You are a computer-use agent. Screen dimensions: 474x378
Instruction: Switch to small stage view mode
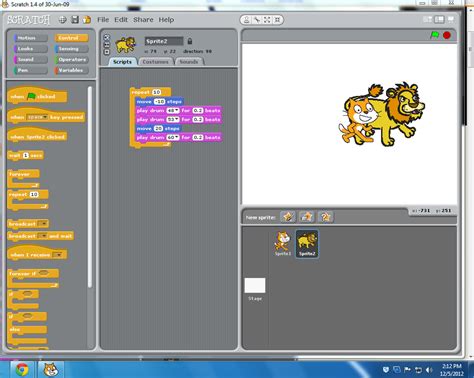[428, 20]
